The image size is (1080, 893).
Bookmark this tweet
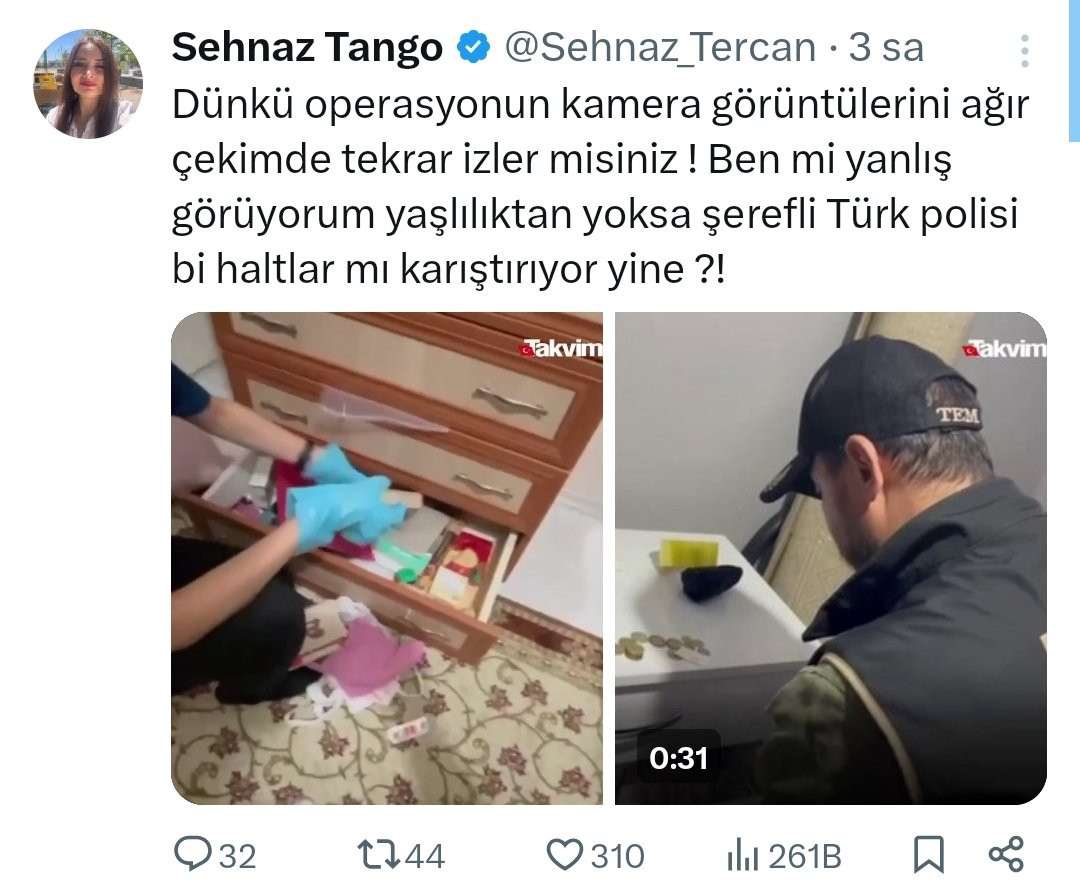[928, 855]
